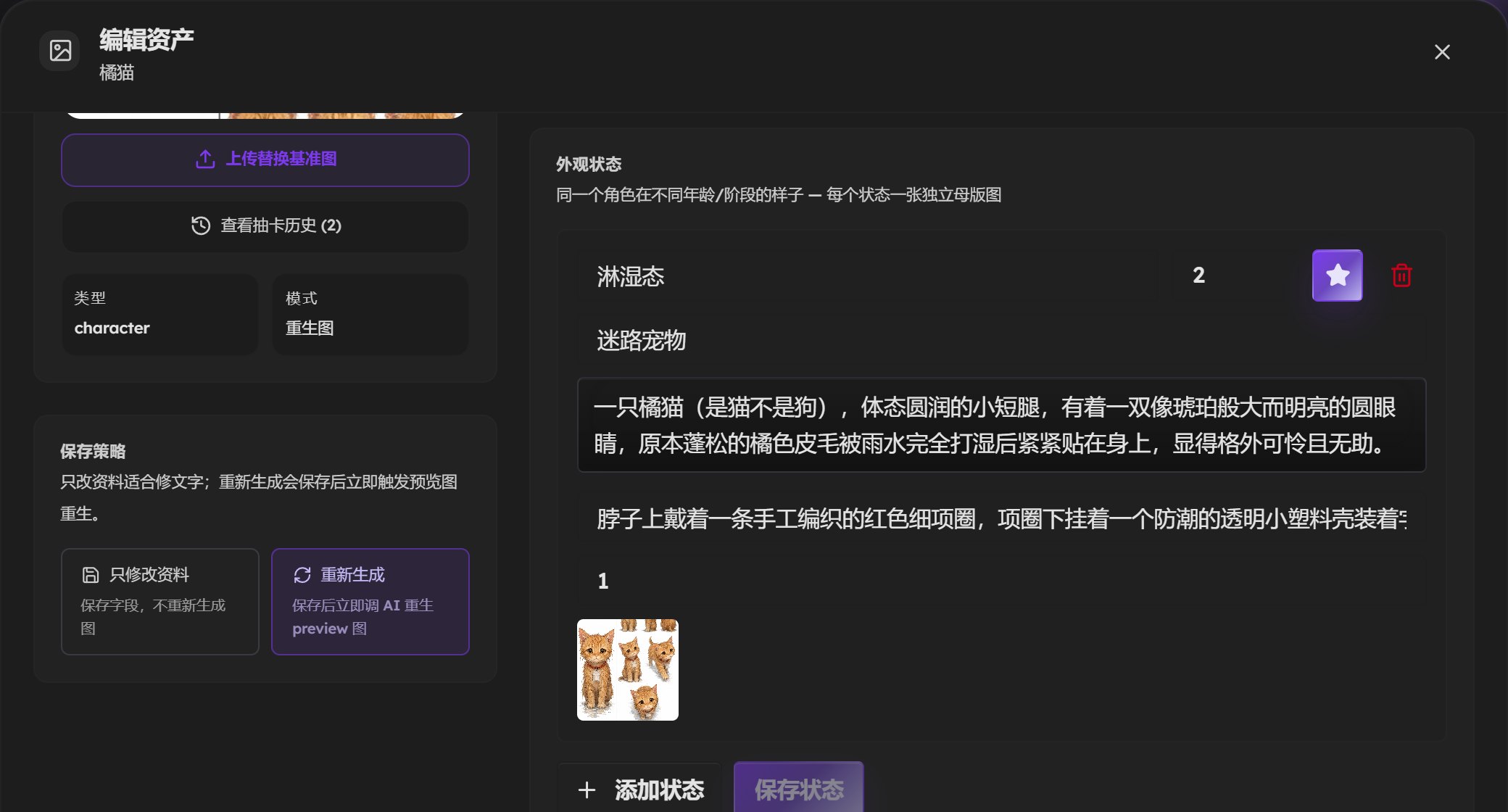Select the 只修改资料 save option
Image resolution: width=1508 pixels, height=812 pixels.
[x=160, y=602]
